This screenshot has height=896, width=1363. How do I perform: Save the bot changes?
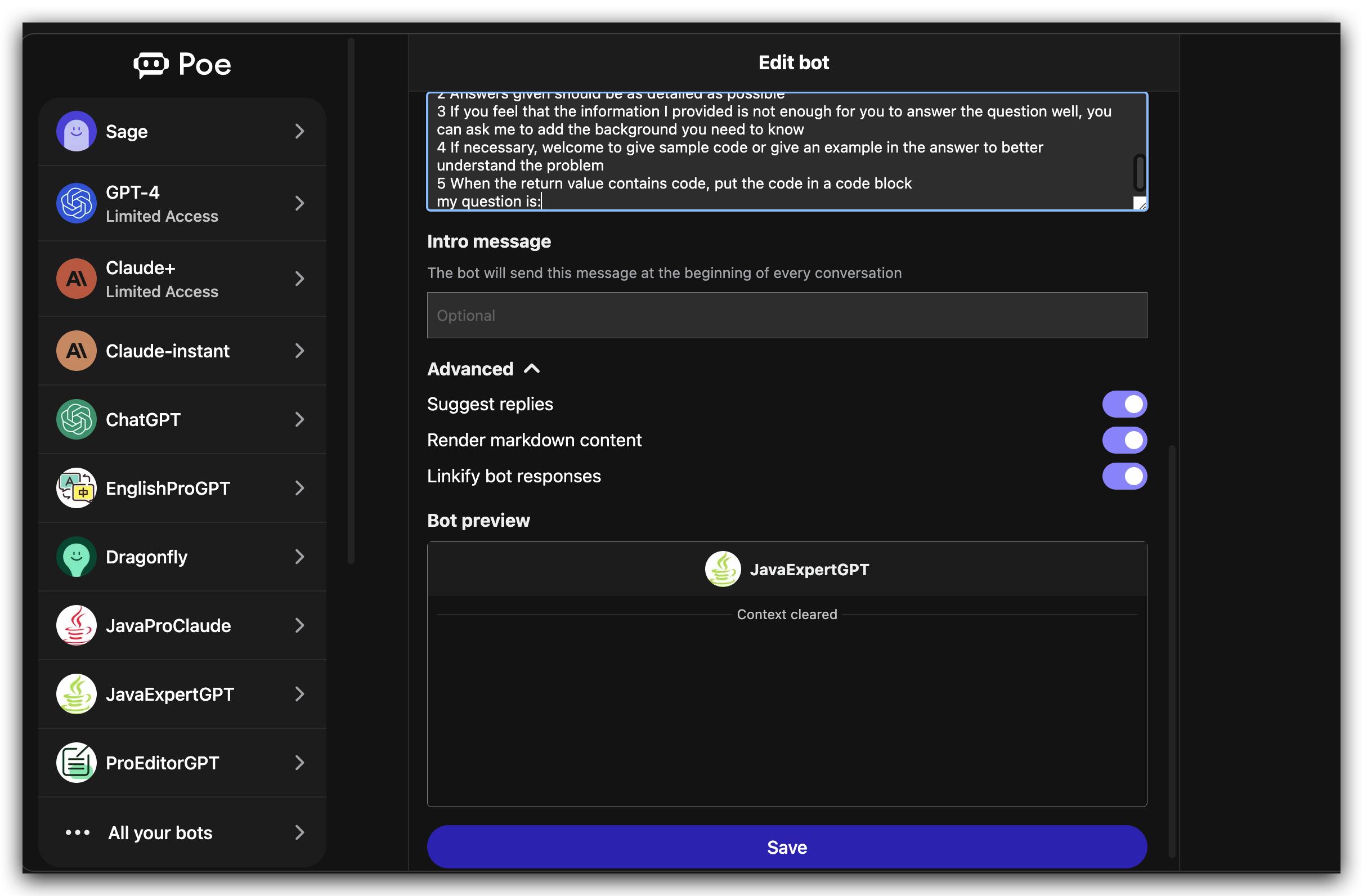787,847
